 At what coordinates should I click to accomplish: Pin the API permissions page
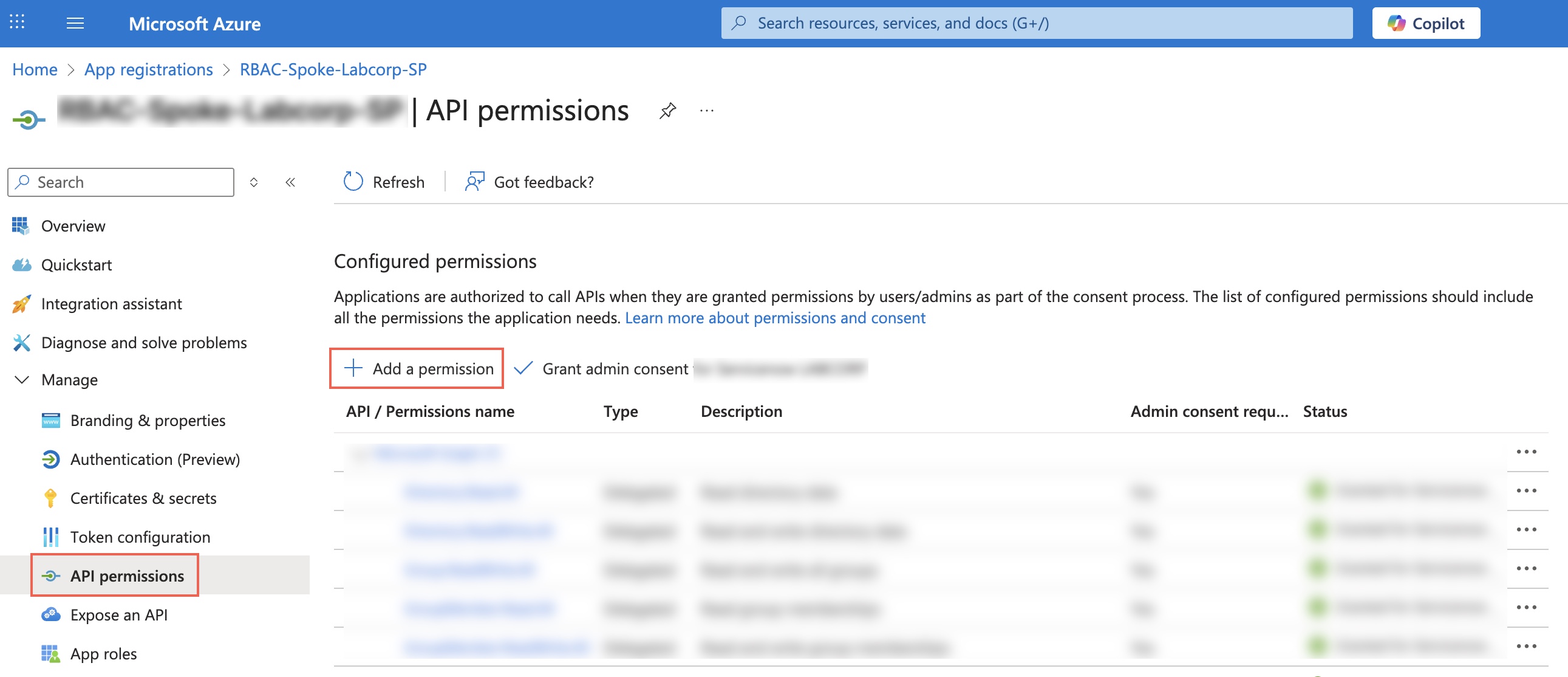coord(668,111)
